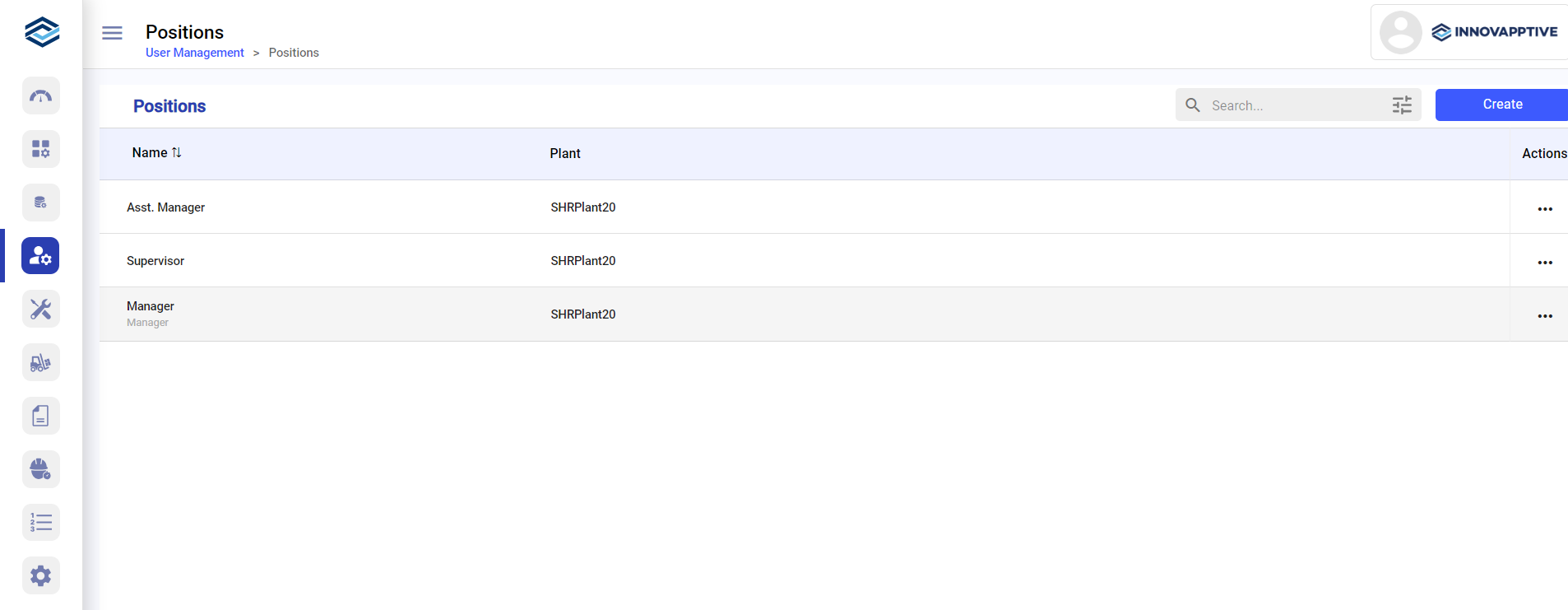The height and width of the screenshot is (610, 1568).
Task: Open search filter options slider icon
Action: tap(1402, 105)
